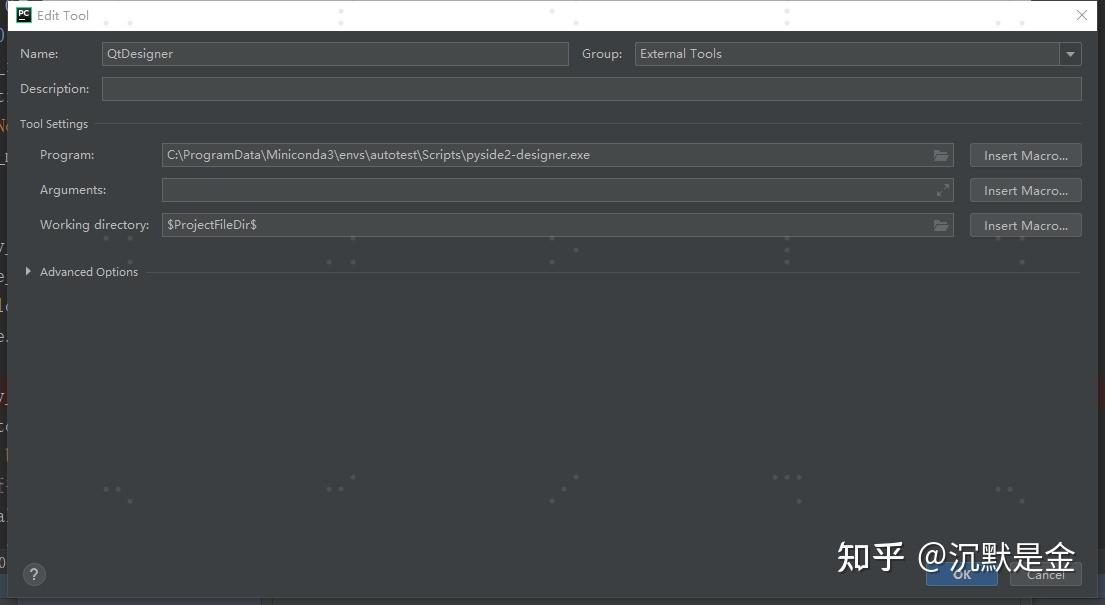Click Insert Macro next to Program
Screen dimensions: 1105x605
pos(1025,155)
